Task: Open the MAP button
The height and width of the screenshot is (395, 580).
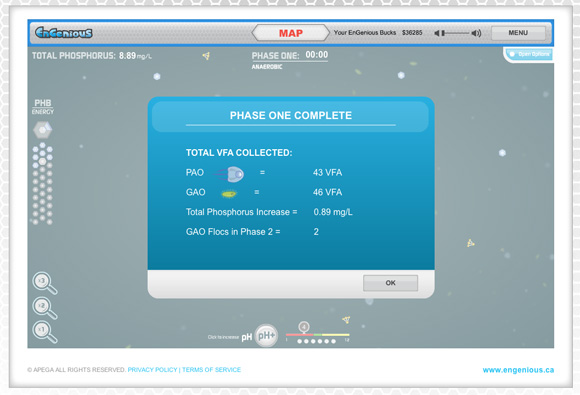Action: 291,33
